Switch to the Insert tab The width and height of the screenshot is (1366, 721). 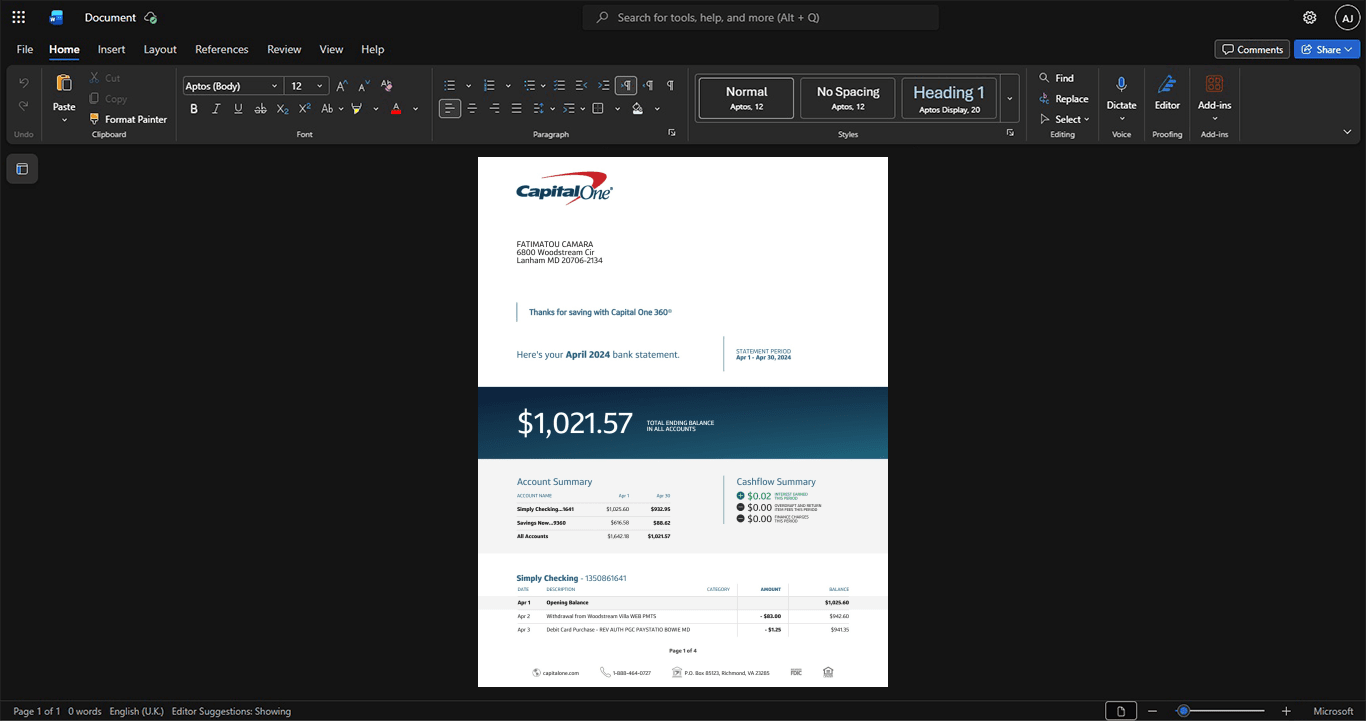click(112, 49)
